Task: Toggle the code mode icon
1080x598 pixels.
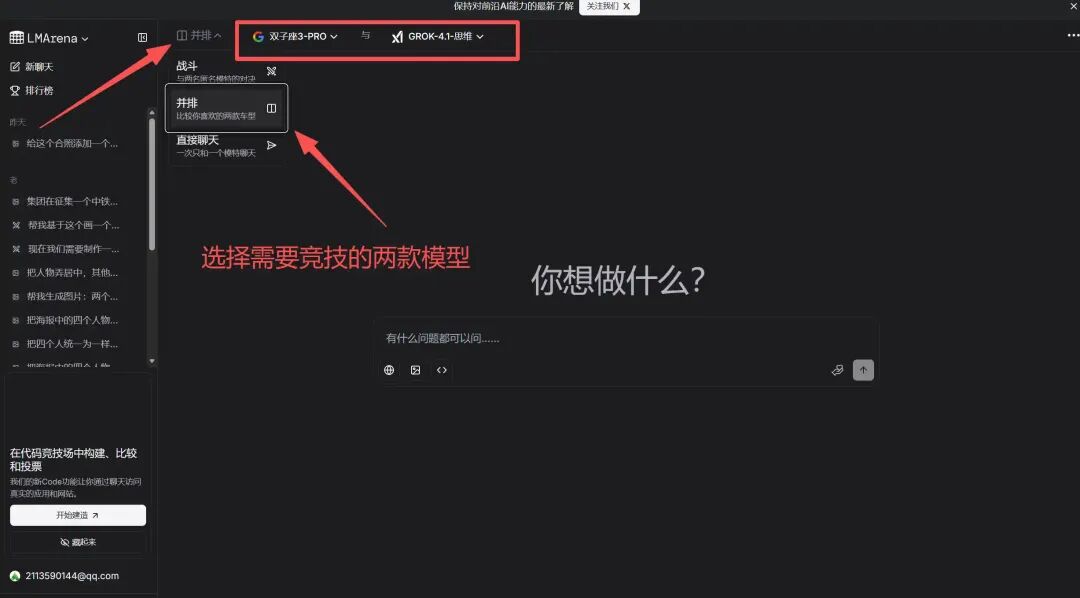Action: (x=442, y=370)
